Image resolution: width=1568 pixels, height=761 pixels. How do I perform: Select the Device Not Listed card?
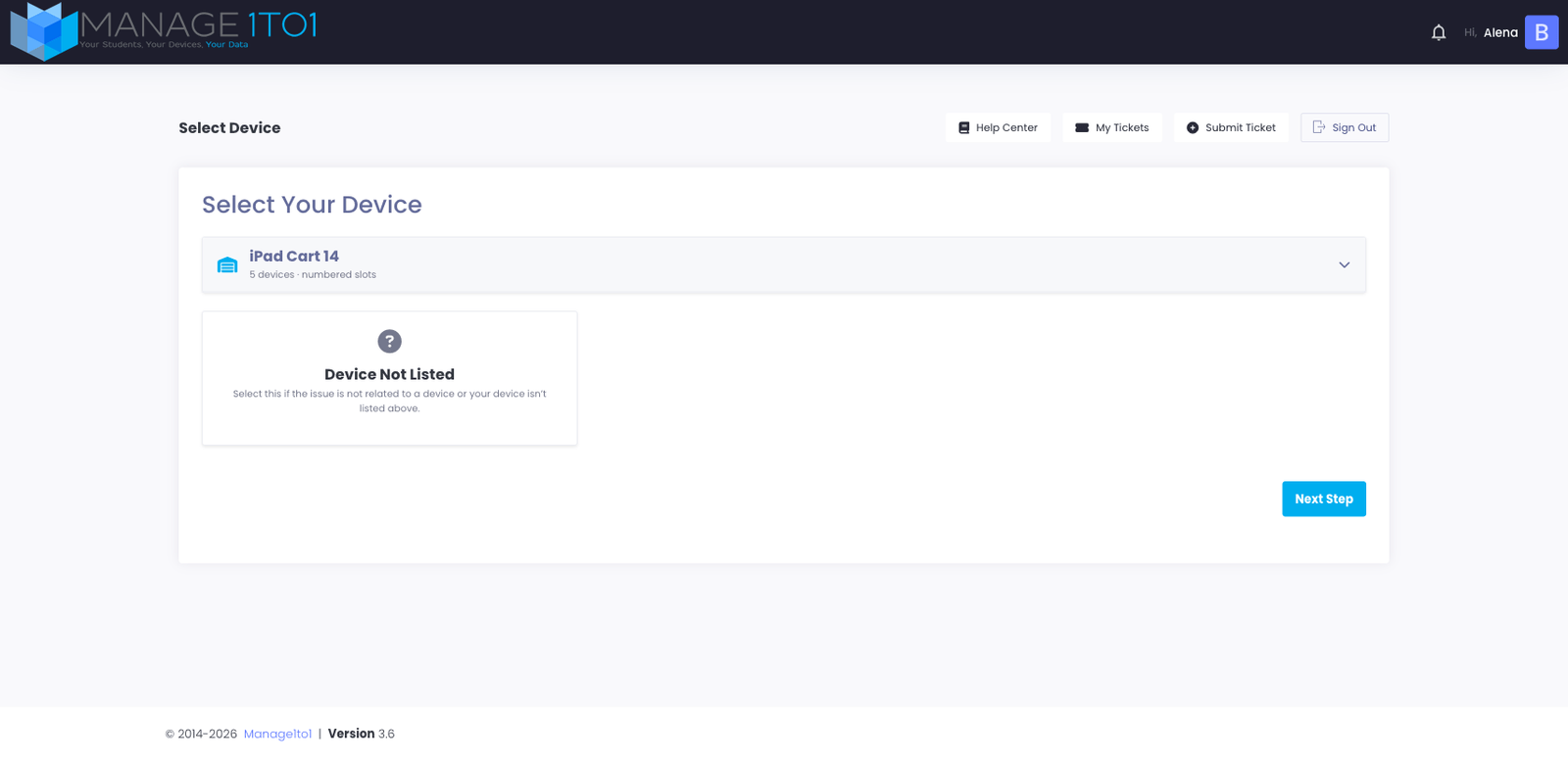389,378
